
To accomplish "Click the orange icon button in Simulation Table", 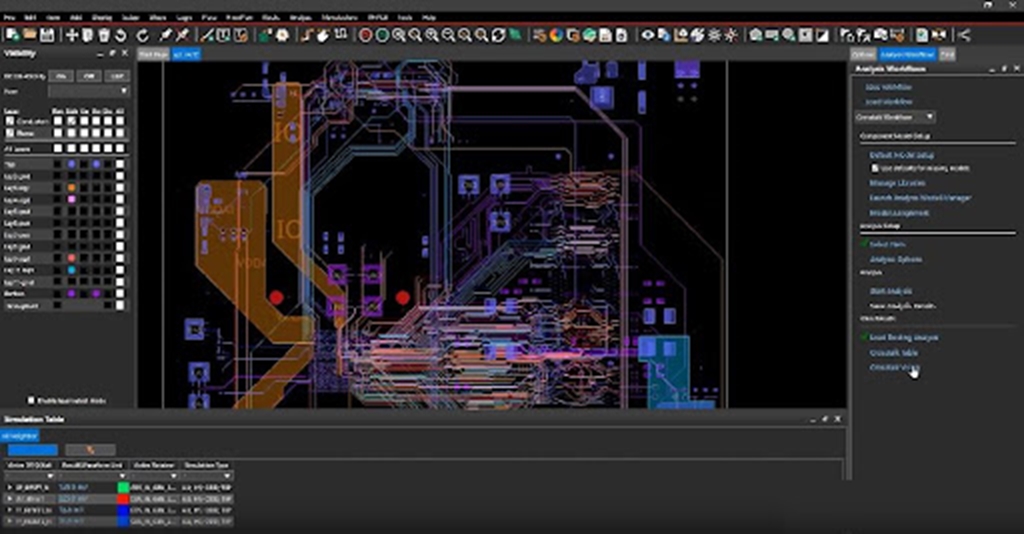I will pos(90,450).
